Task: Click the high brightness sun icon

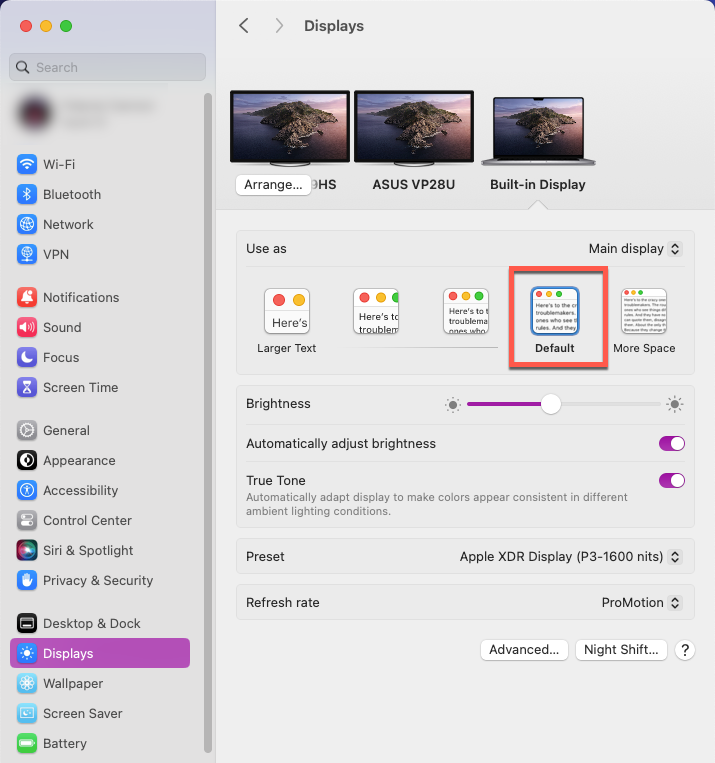Action: (675, 404)
